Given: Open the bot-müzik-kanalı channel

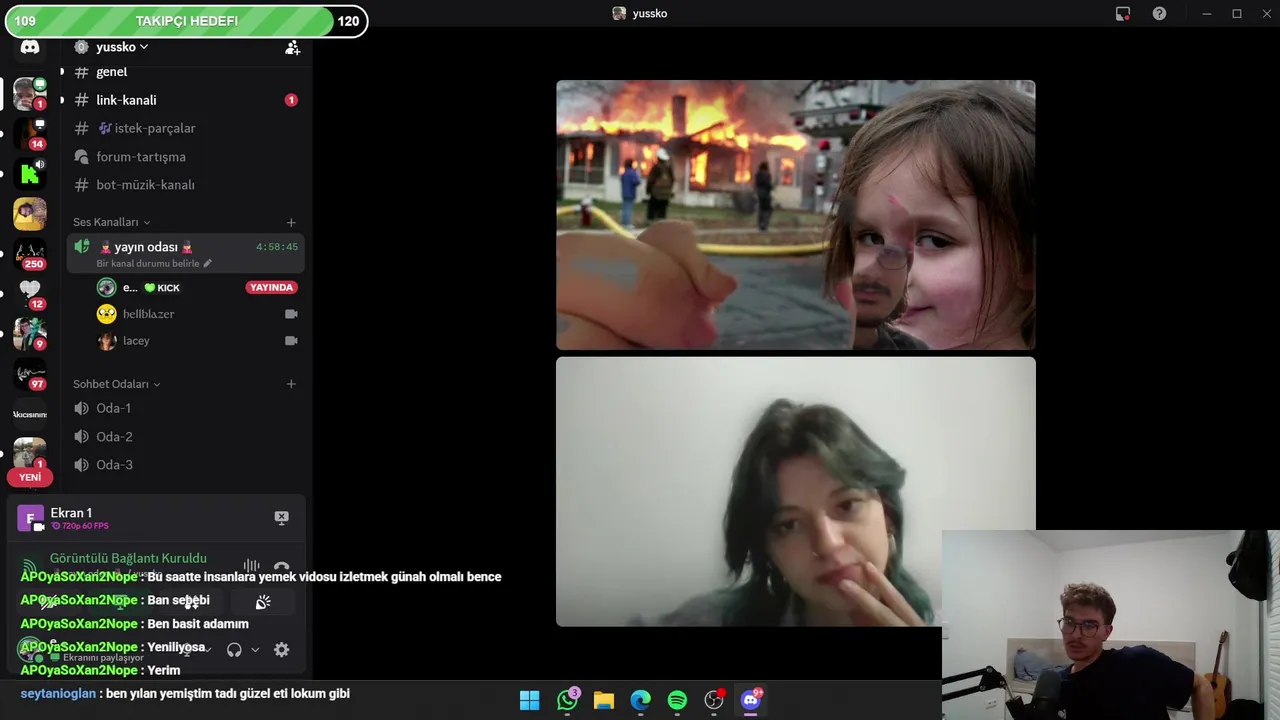Looking at the screenshot, I should click(x=186, y=185).
